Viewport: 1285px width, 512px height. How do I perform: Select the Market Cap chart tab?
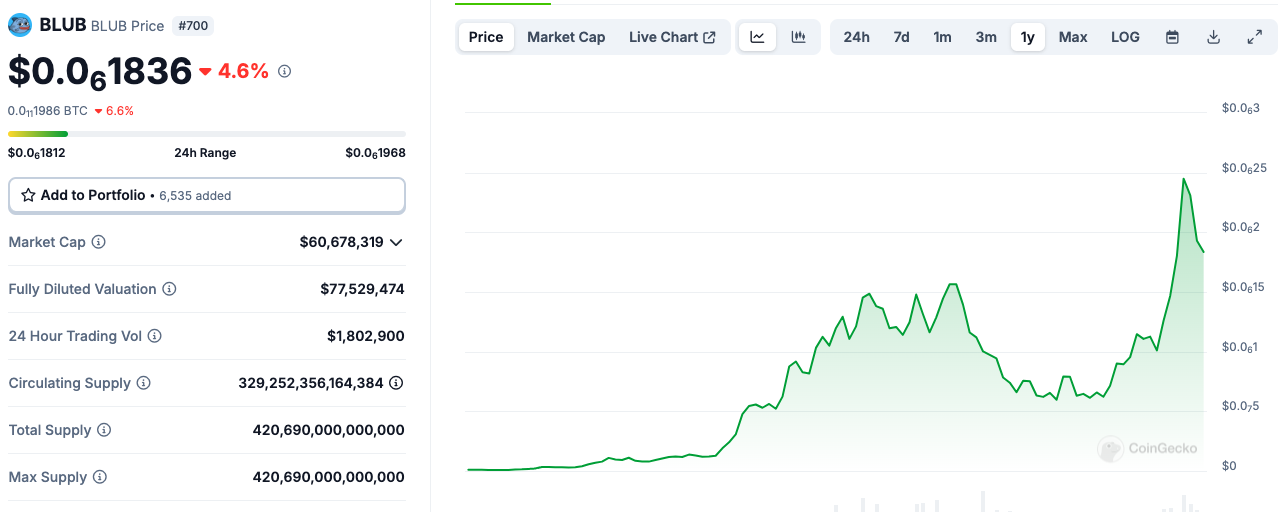pyautogui.click(x=566, y=37)
